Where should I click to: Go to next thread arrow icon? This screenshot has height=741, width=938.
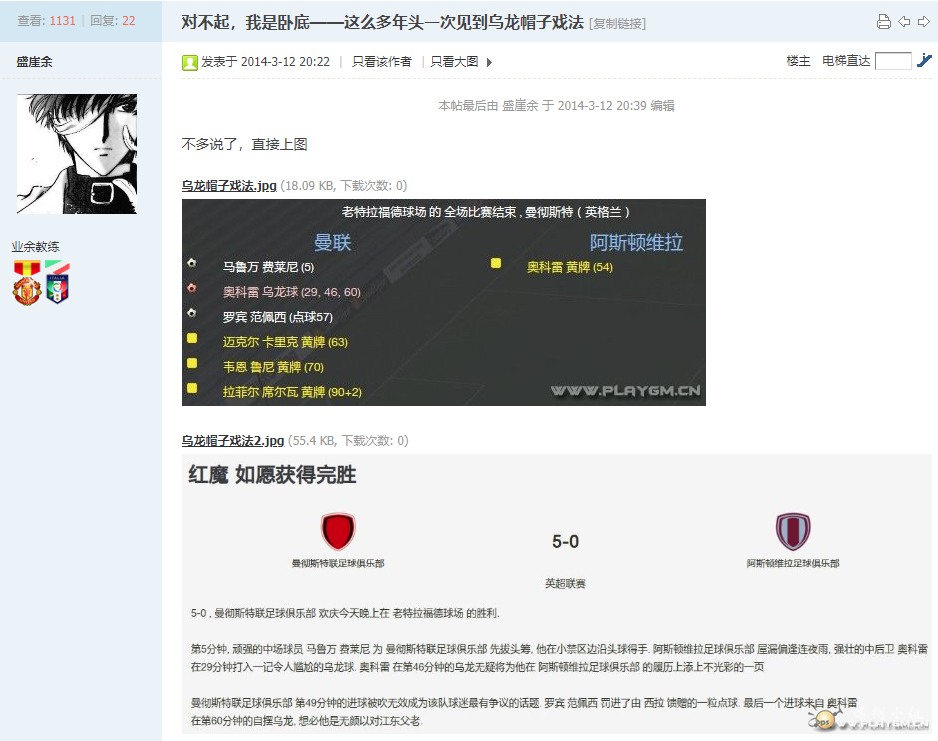[x=924, y=22]
